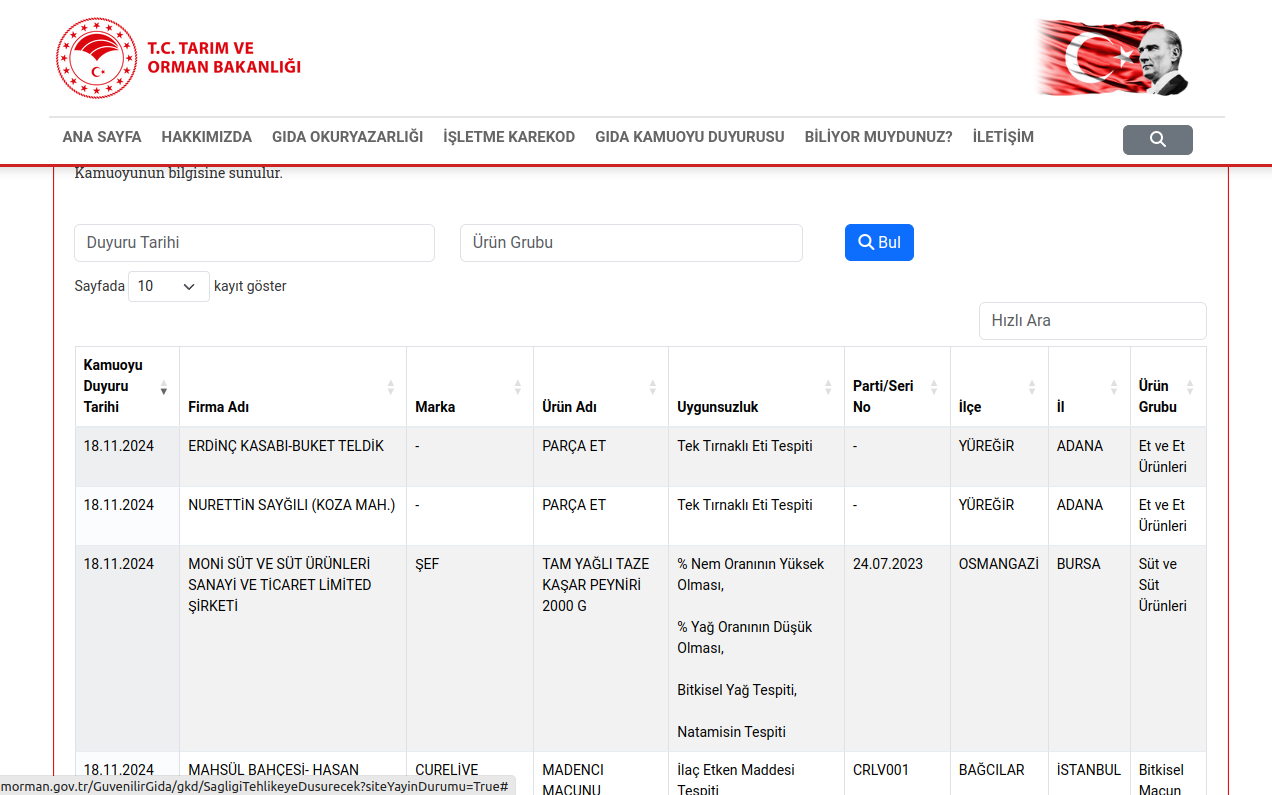This screenshot has width=1272, height=795.
Task: Sort table by İl column
Action: 1088,387
